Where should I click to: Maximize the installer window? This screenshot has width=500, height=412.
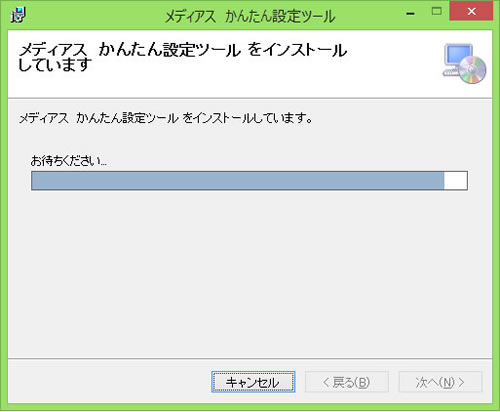click(436, 12)
